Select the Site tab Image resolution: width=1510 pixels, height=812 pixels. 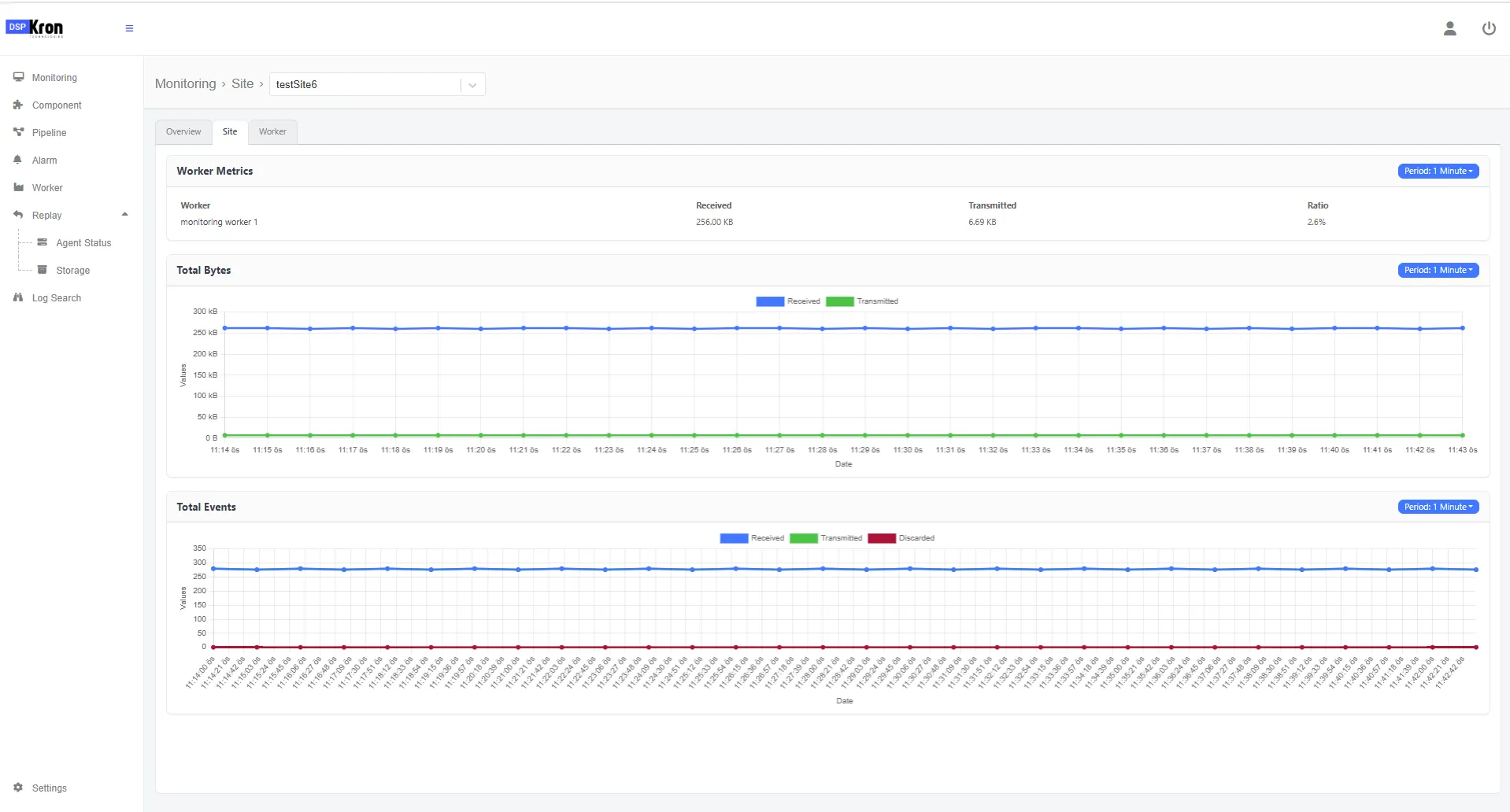(230, 132)
